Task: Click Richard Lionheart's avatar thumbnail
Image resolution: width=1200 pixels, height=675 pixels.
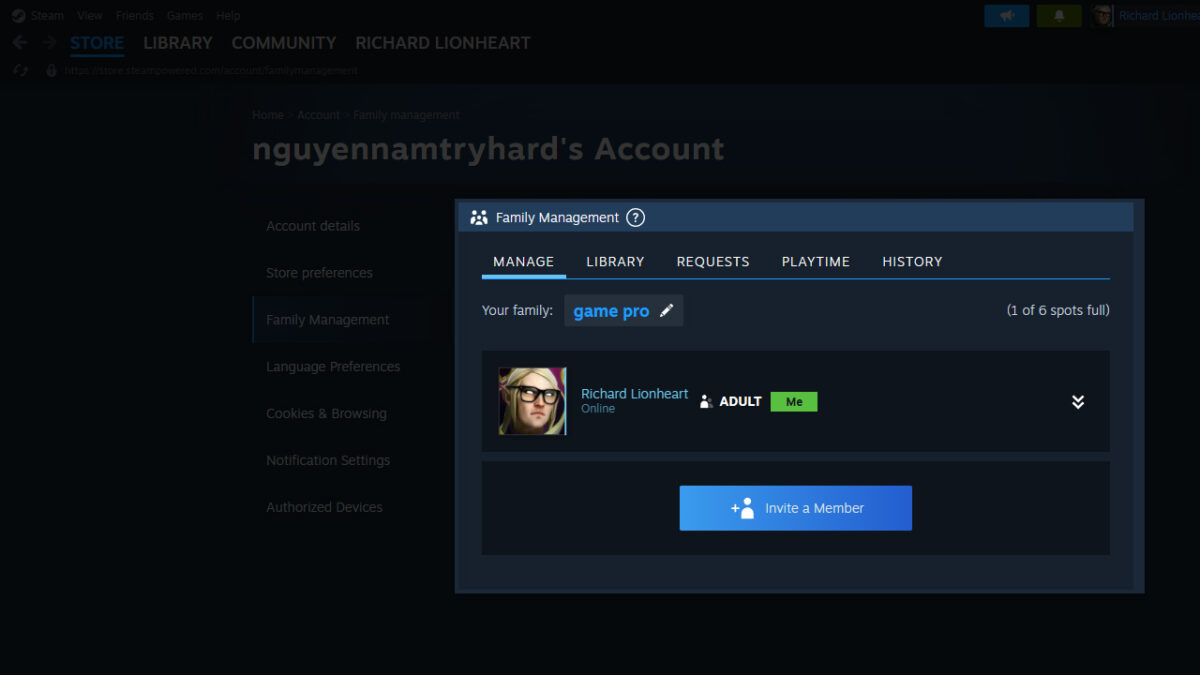Action: [533, 401]
